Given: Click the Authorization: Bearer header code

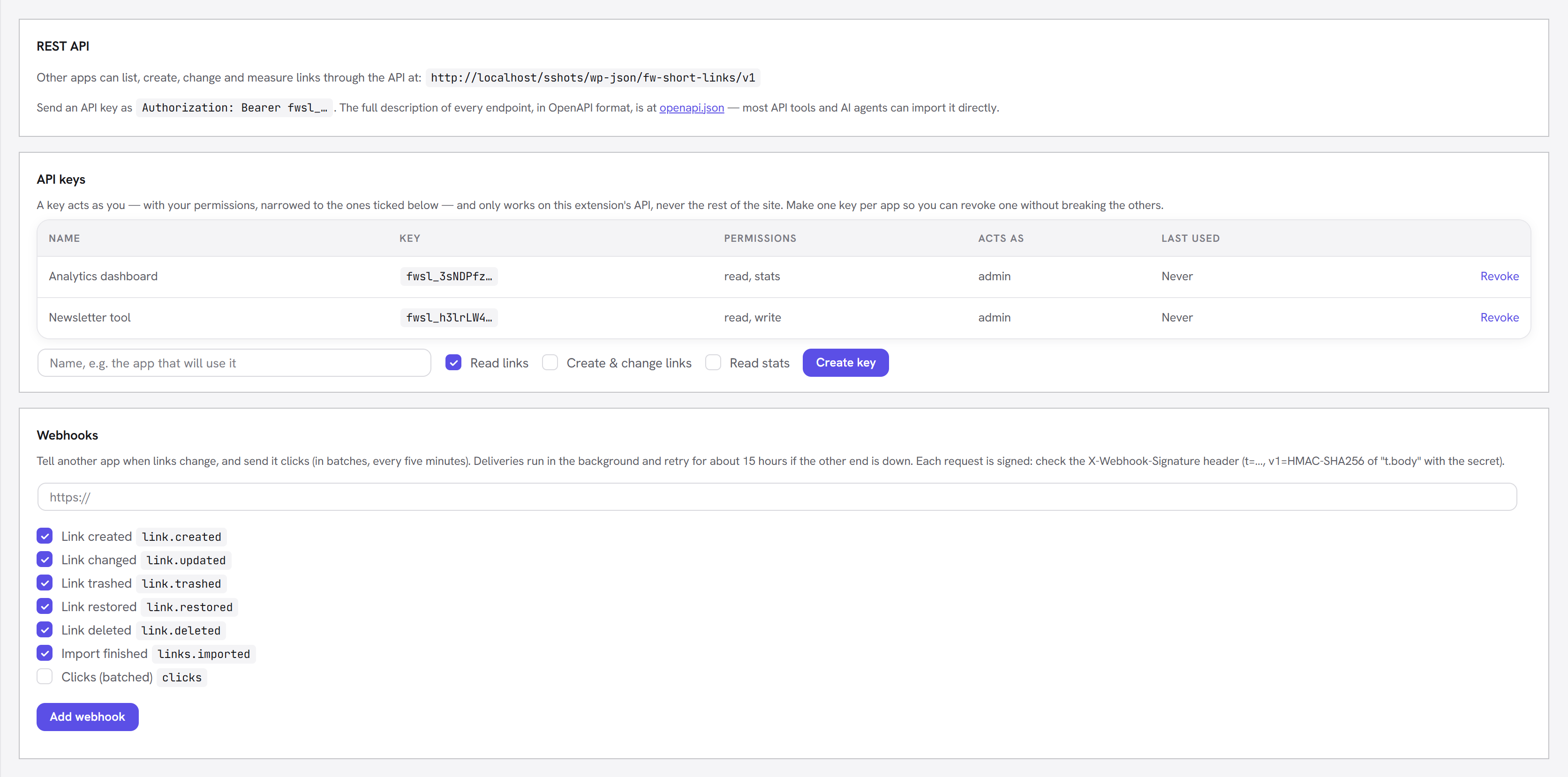Looking at the screenshot, I should (234, 108).
